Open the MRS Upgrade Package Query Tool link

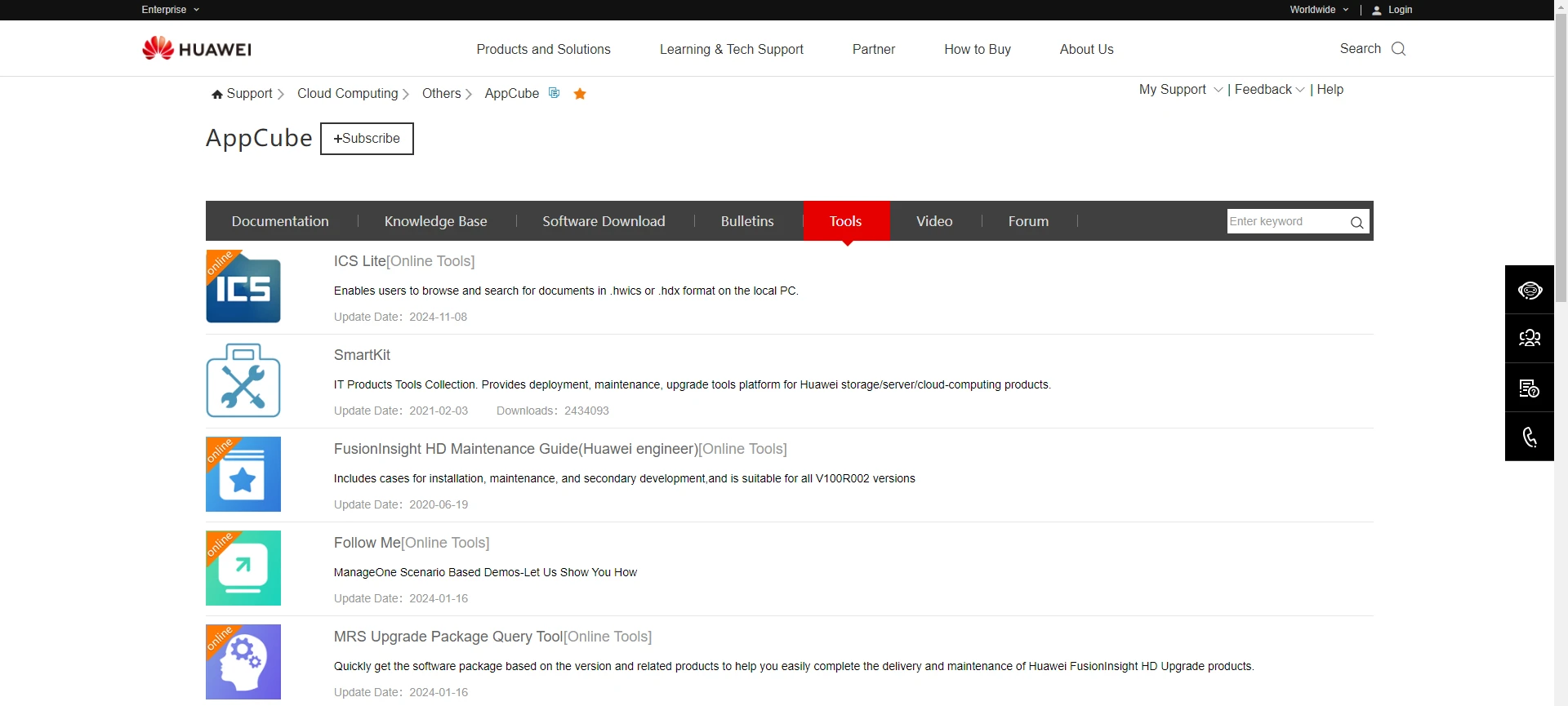click(x=492, y=637)
